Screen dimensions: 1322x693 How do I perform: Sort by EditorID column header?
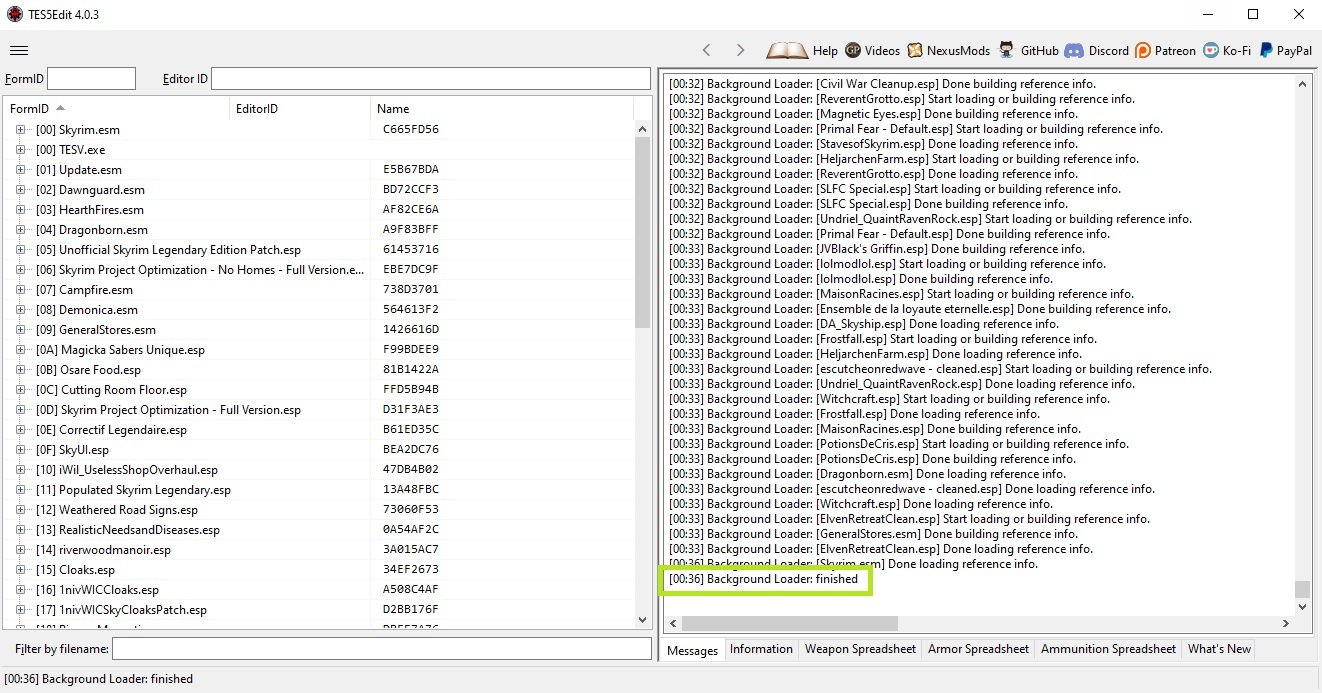click(x=300, y=108)
